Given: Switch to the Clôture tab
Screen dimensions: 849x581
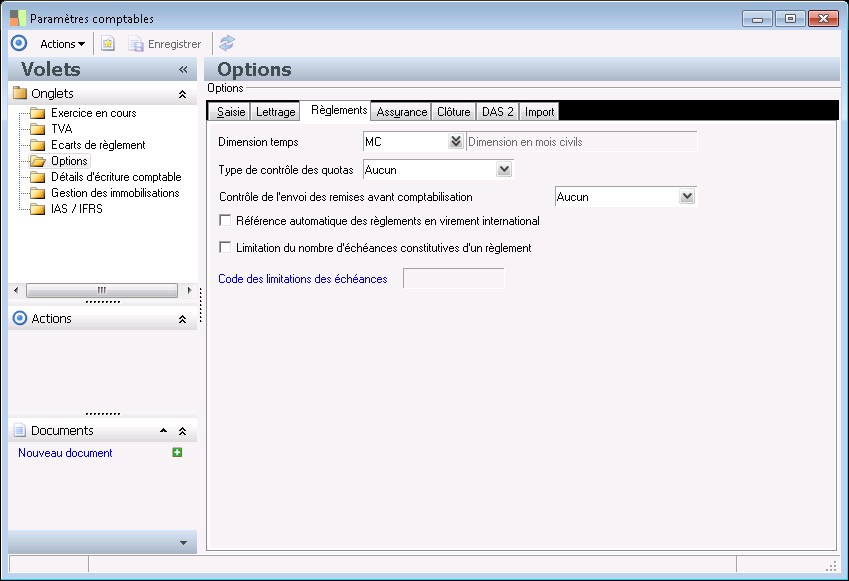Looking at the screenshot, I should coord(453,112).
